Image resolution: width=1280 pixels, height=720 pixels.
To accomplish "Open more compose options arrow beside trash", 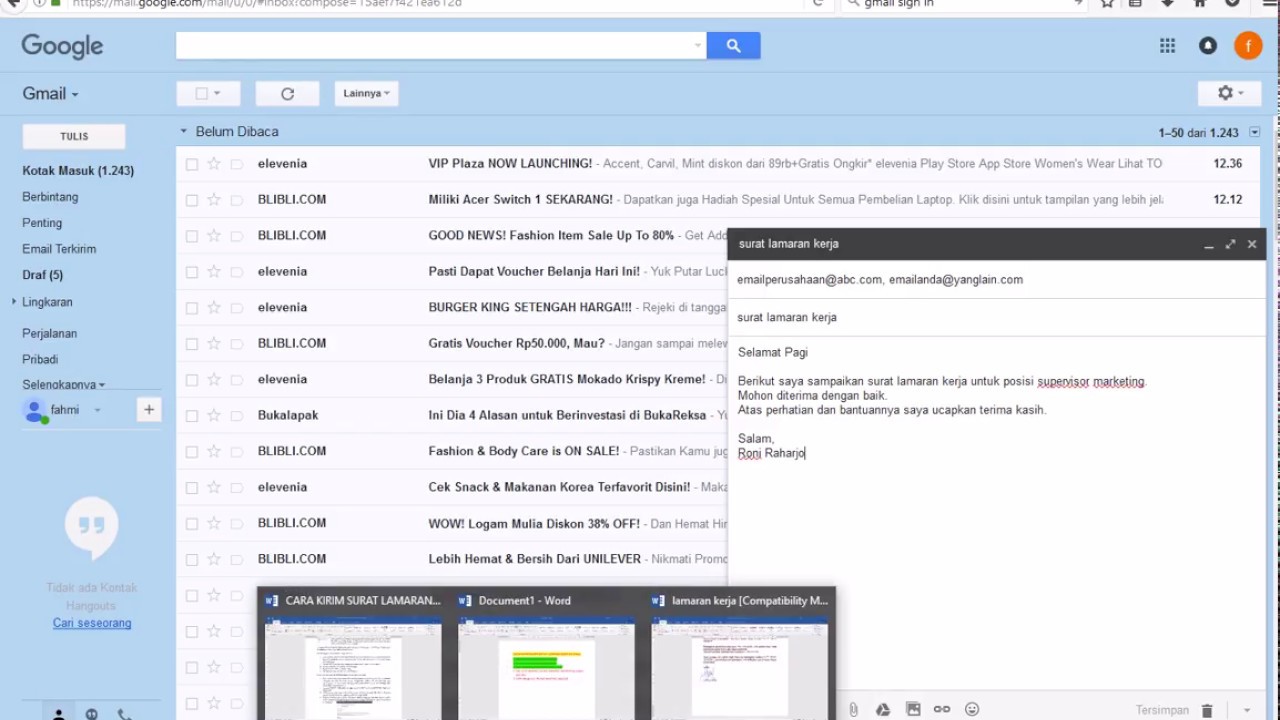I will tap(1246, 710).
